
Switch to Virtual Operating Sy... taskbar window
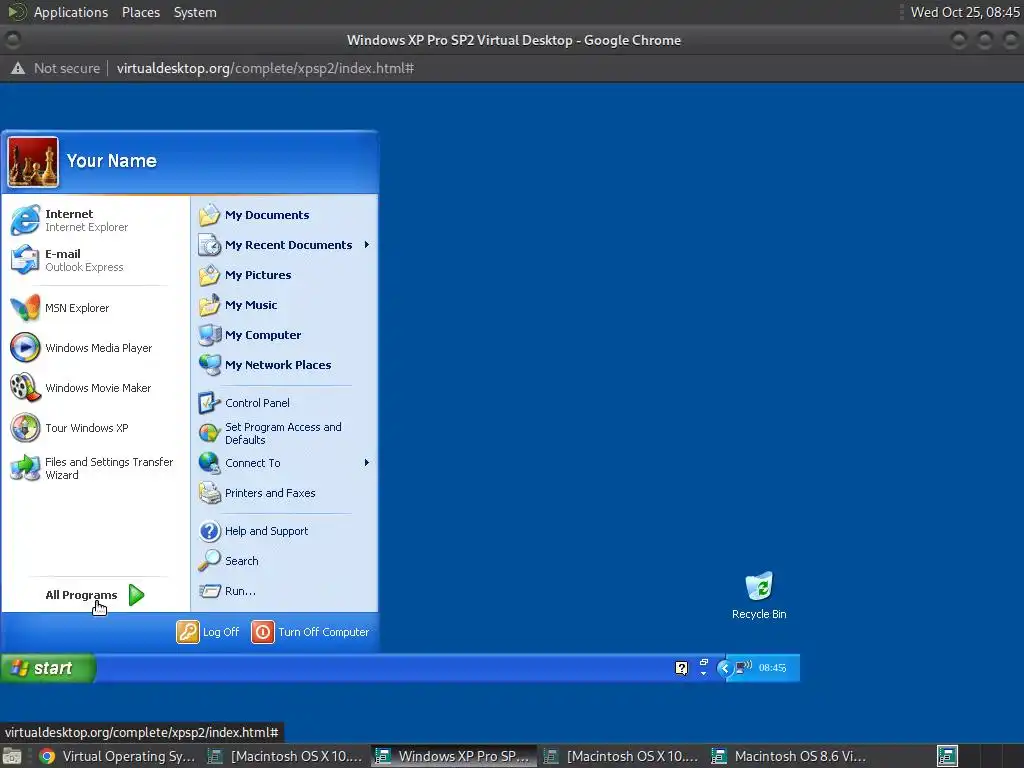(118, 756)
